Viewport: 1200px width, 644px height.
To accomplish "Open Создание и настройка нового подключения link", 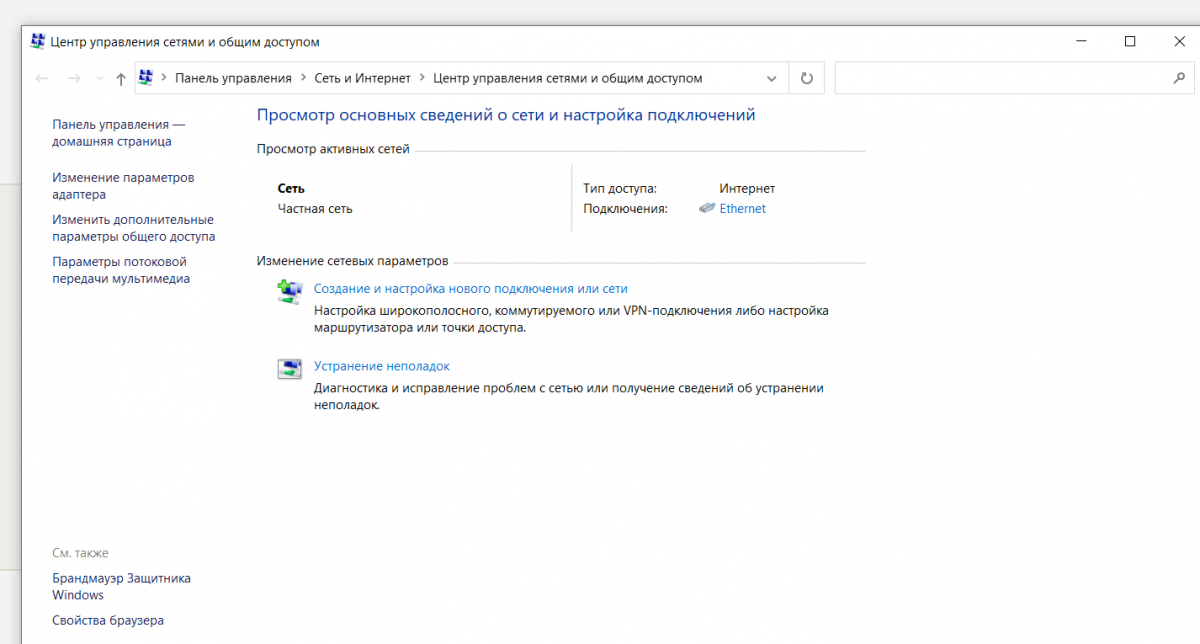I will [x=471, y=288].
